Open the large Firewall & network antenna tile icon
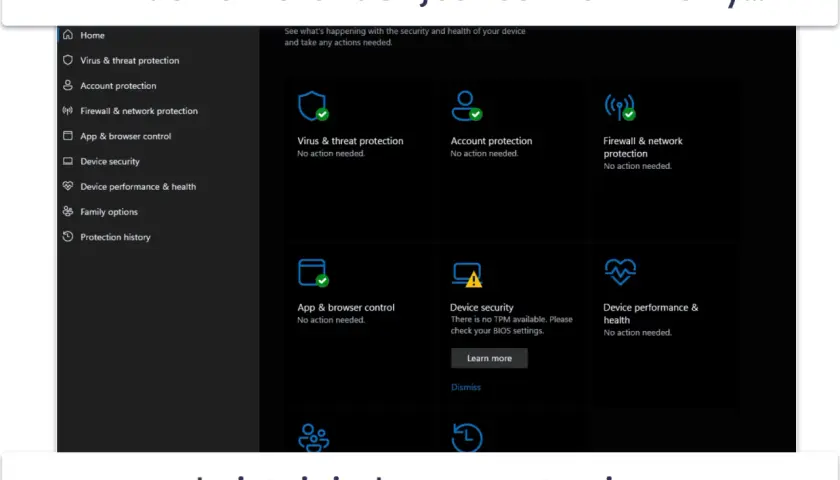Screen dimensions: 840x480 click(x=620, y=107)
